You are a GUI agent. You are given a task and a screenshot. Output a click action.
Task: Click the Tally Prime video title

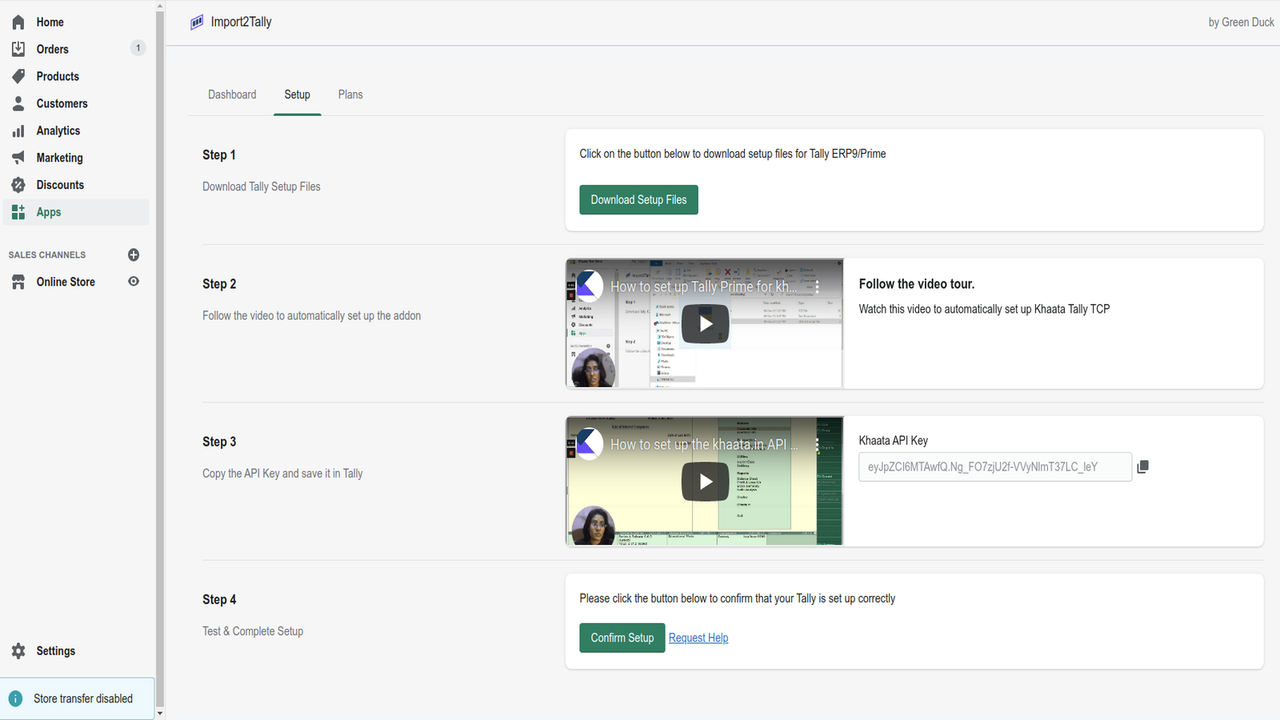704,286
